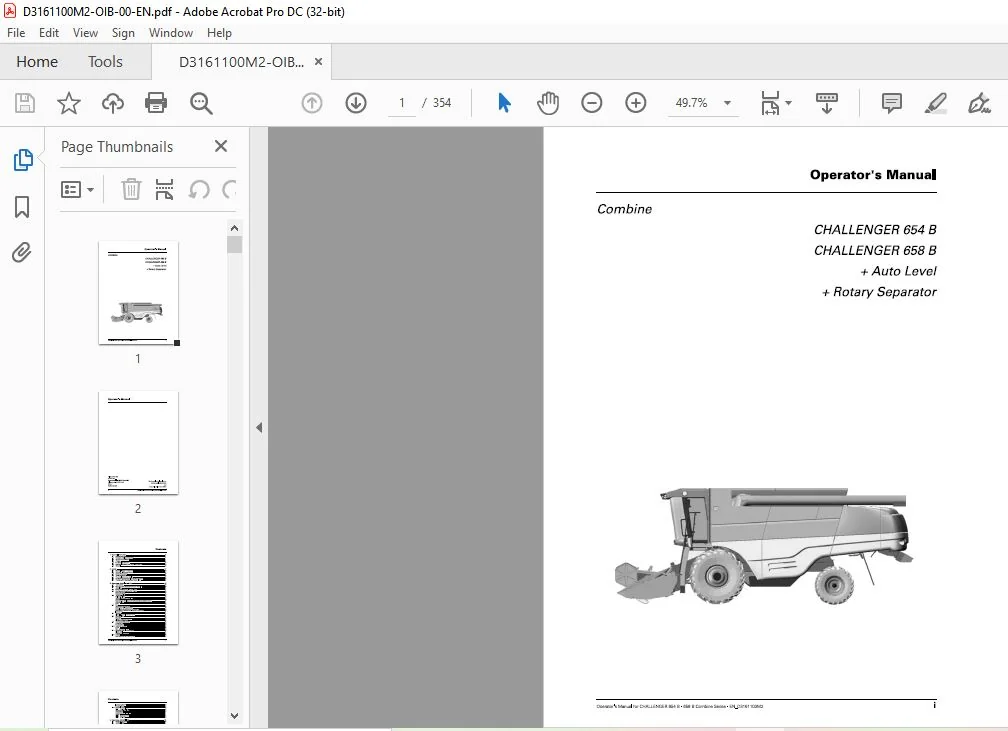Click the combine harvester illustration
The height and width of the screenshot is (731, 1008).
[764, 545]
